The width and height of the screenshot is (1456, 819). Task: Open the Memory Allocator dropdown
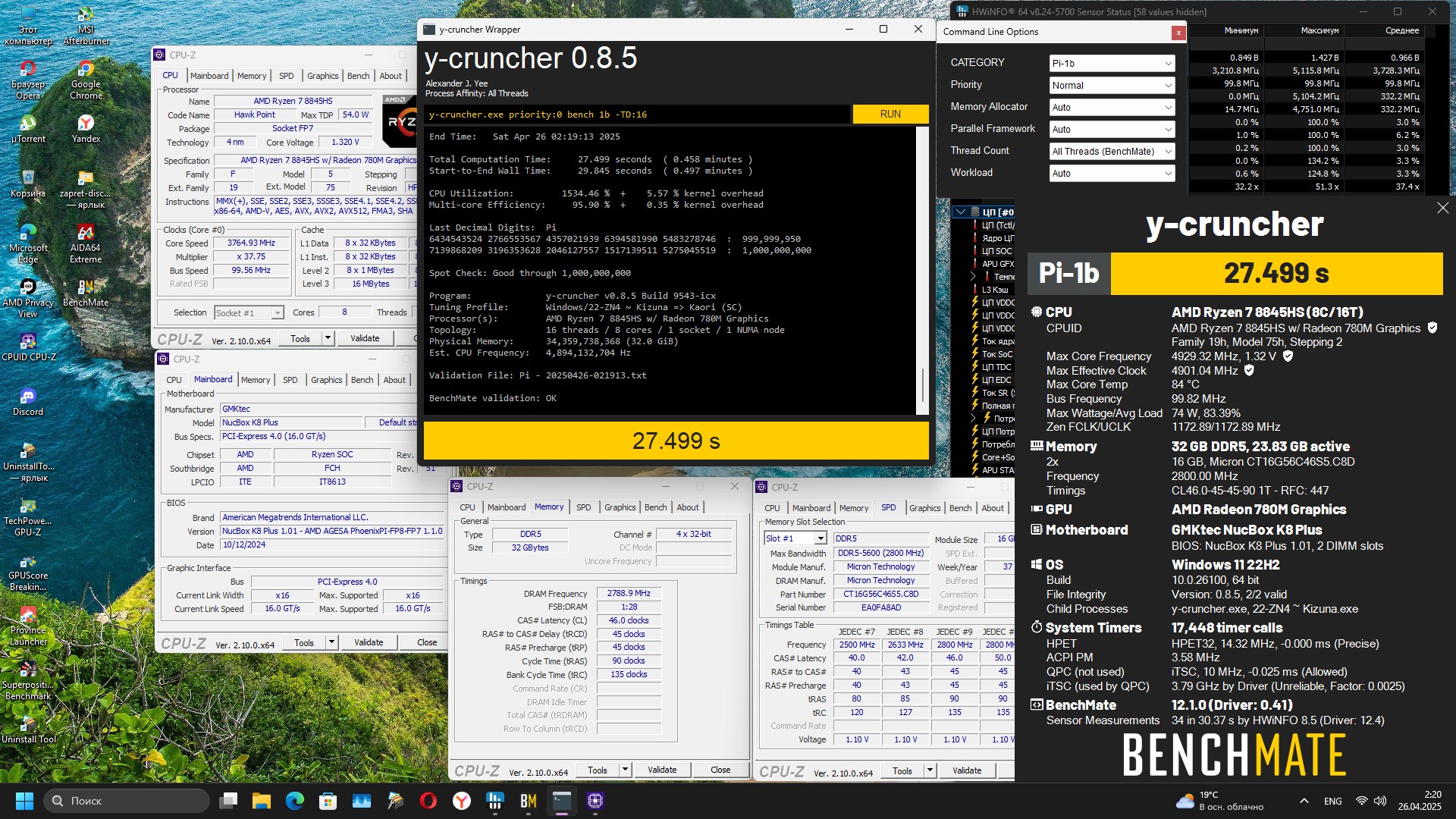[1112, 107]
